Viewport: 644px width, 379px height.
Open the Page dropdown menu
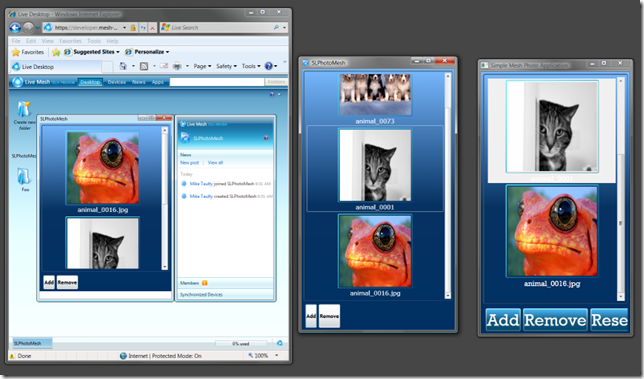coord(202,66)
